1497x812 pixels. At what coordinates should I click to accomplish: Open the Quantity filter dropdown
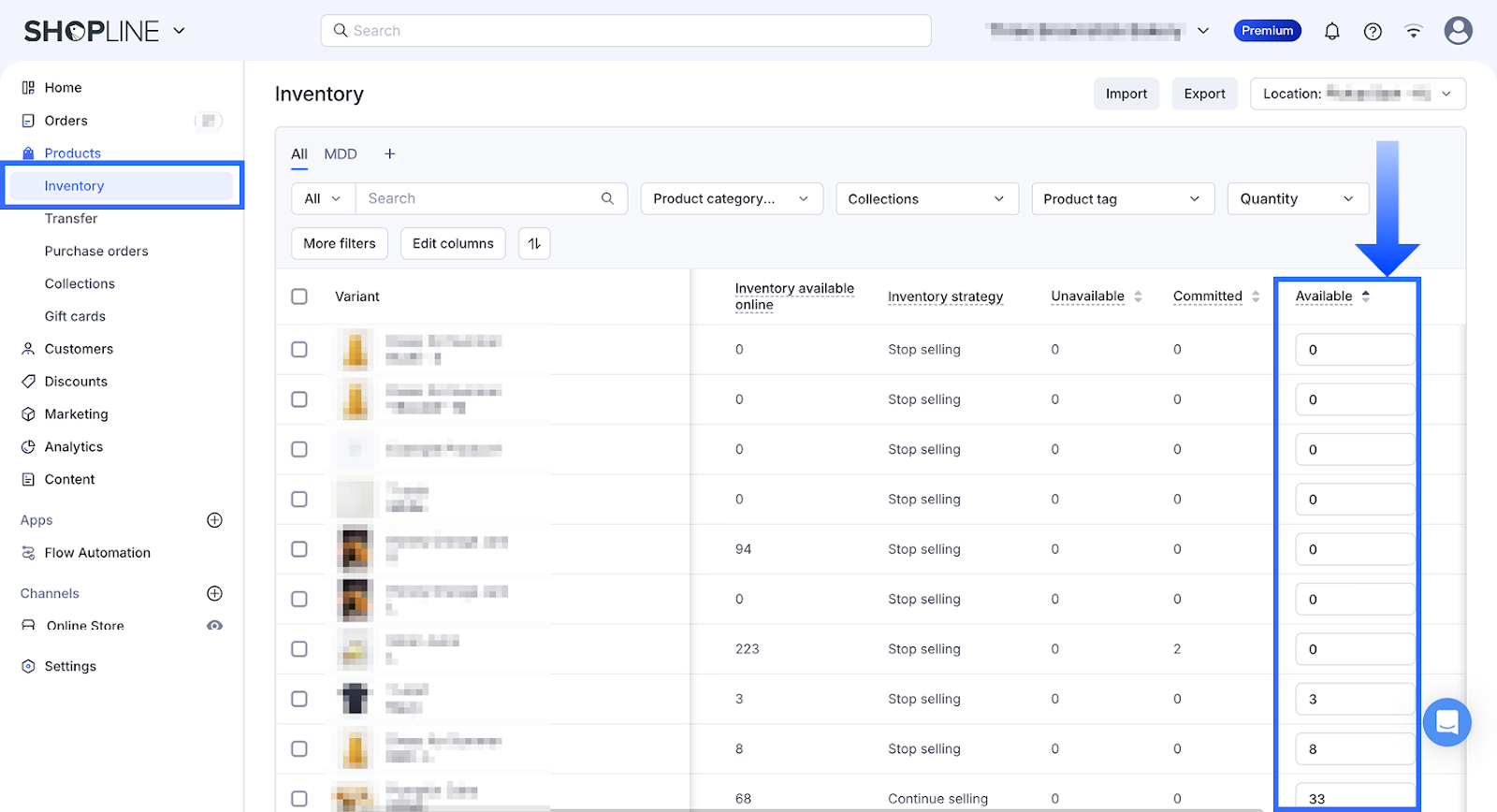[1297, 199]
